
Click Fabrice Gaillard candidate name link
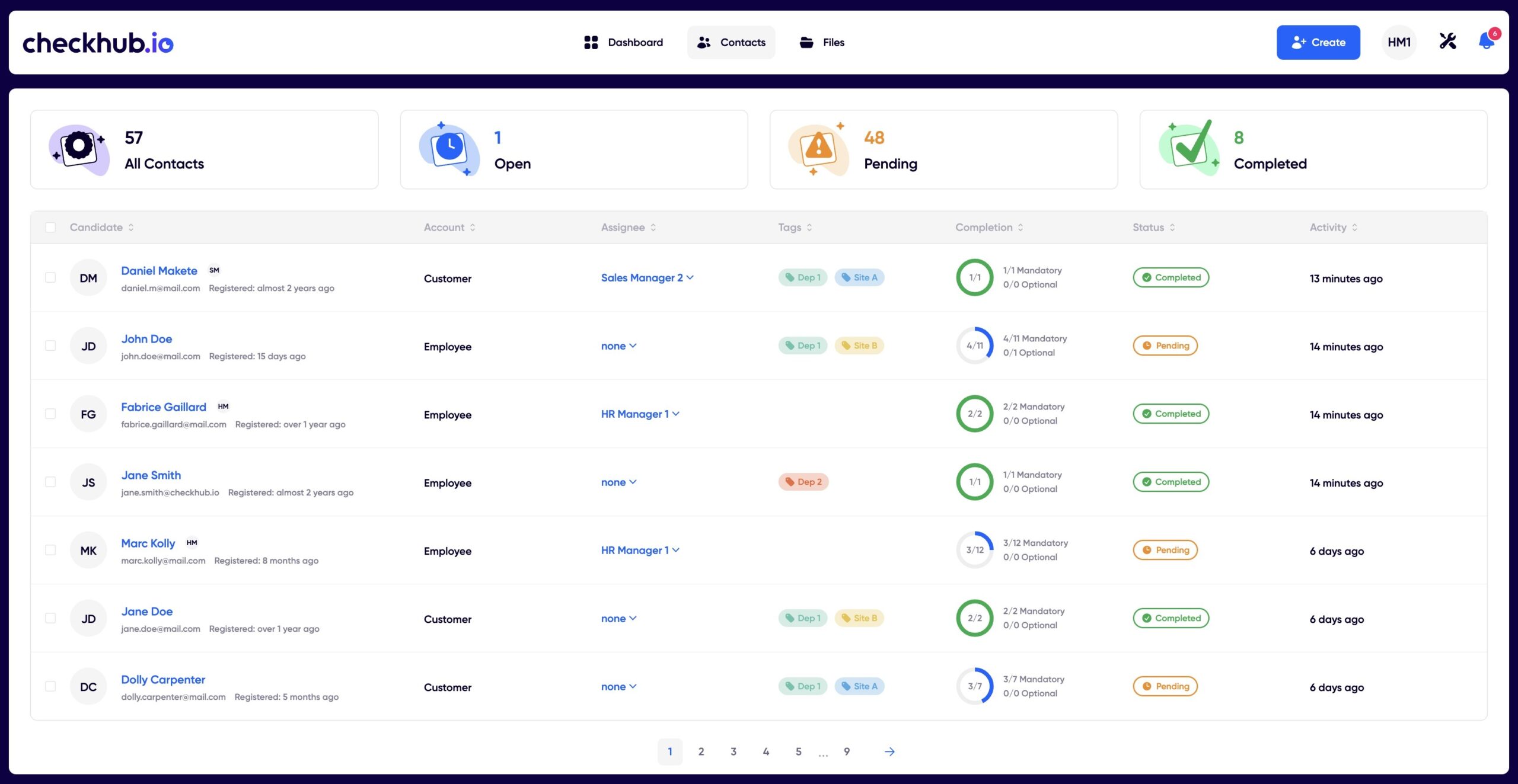coord(162,406)
